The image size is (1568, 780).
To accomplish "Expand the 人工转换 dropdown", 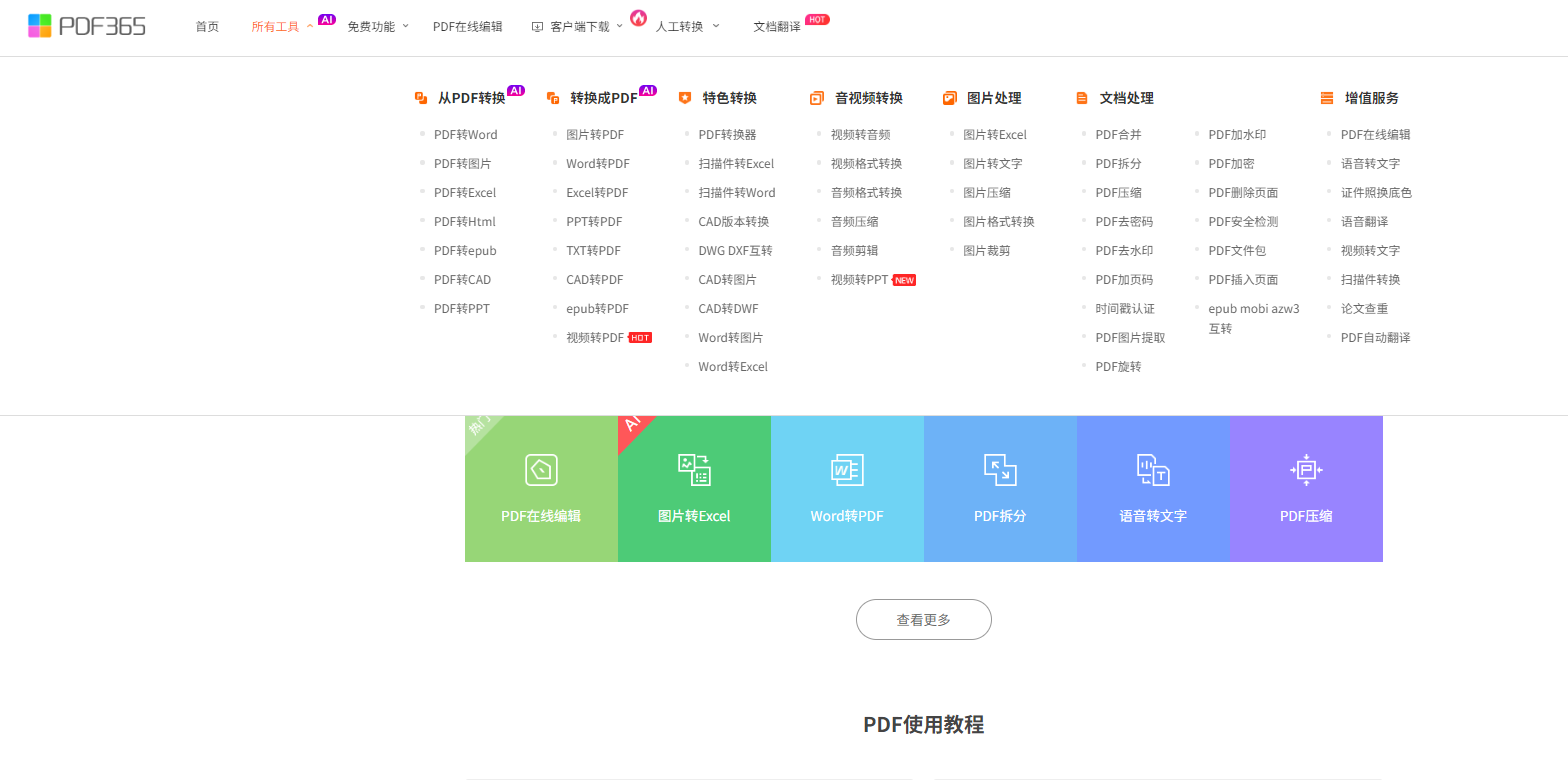I will click(687, 27).
